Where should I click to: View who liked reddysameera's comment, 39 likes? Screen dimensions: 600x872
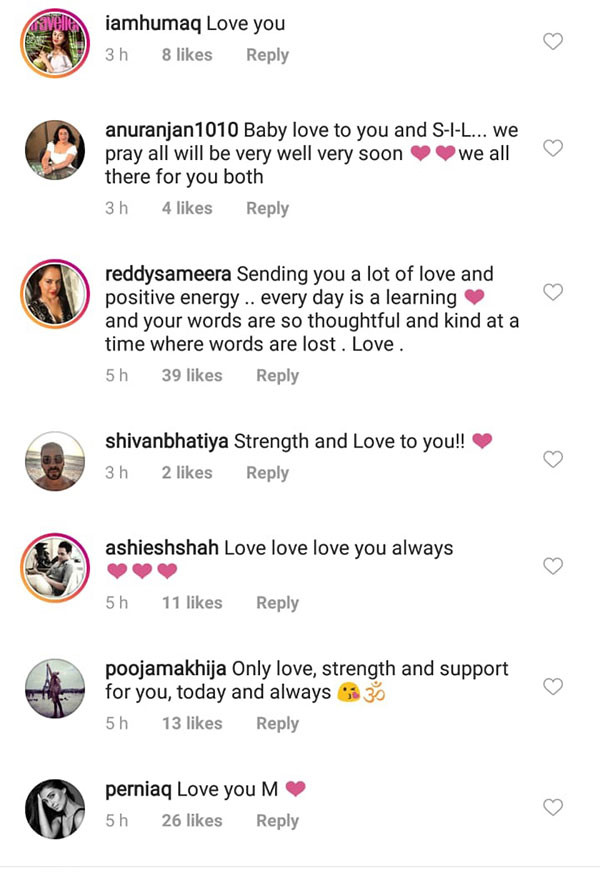[x=192, y=376]
